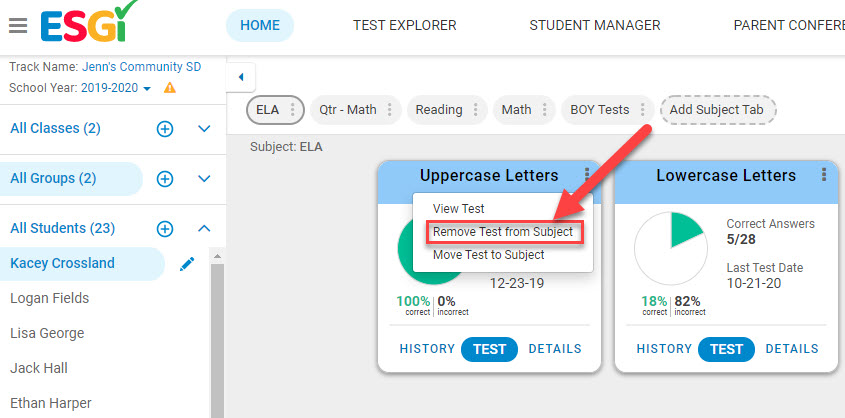Screen dimensions: 845x418
Task: Open the hamburger menu icon
Action: click(18, 25)
